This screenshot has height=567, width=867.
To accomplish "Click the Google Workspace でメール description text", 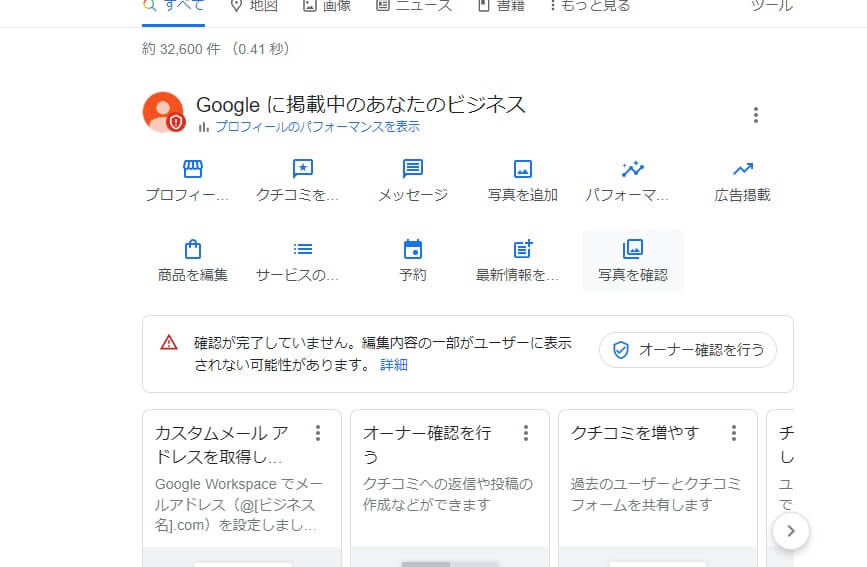I will [239, 504].
